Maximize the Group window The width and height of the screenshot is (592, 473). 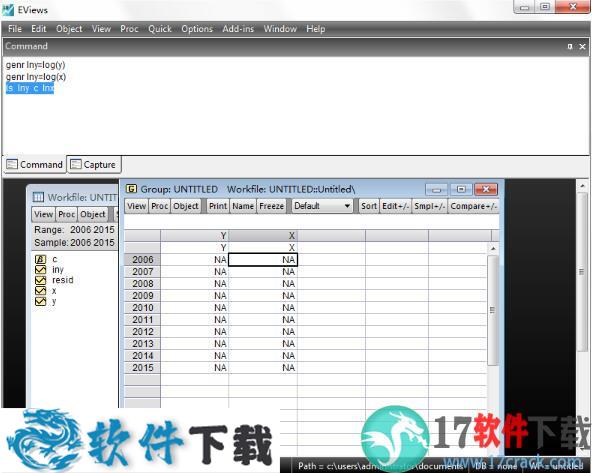[x=461, y=189]
